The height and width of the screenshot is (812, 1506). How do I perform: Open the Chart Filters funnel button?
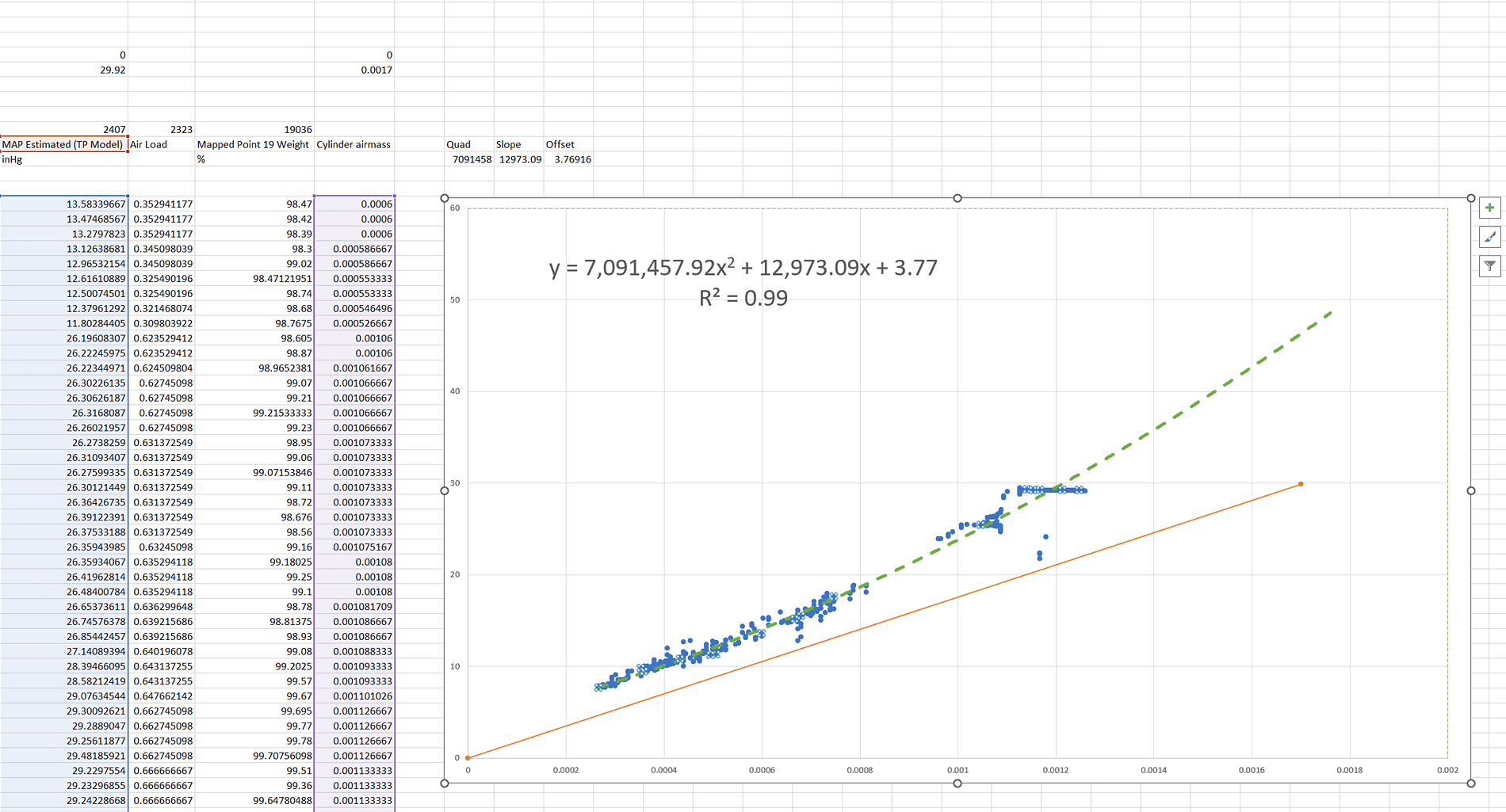tap(1490, 266)
